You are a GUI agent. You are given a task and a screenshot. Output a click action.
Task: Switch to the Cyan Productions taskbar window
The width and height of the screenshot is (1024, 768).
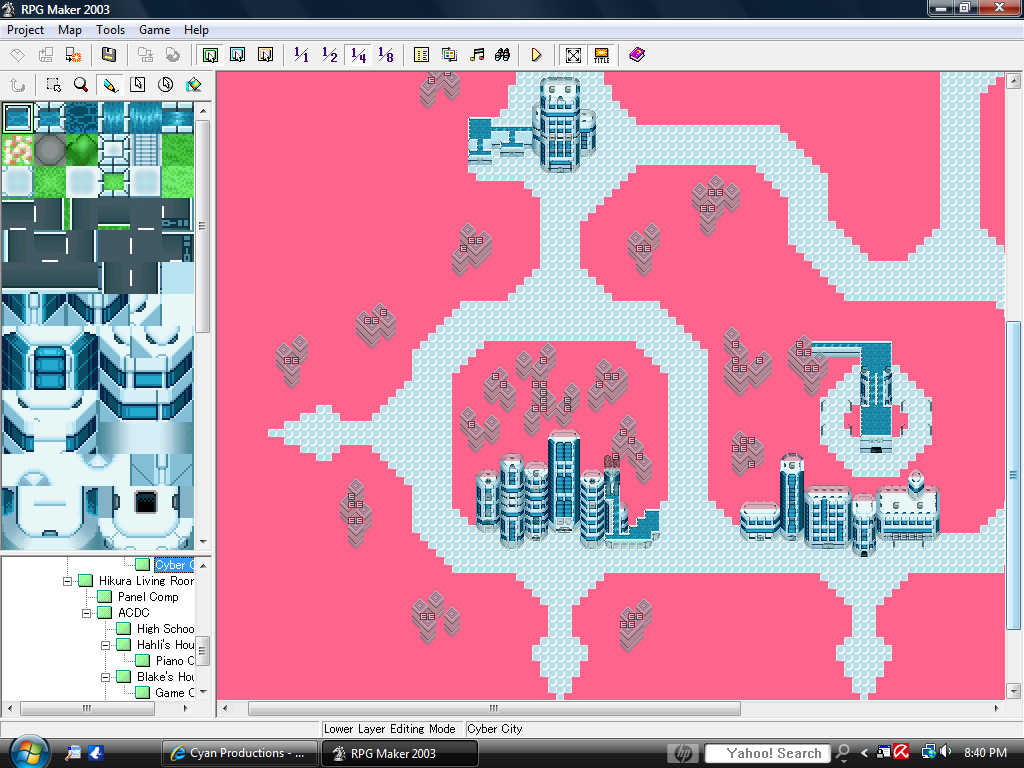tap(239, 753)
